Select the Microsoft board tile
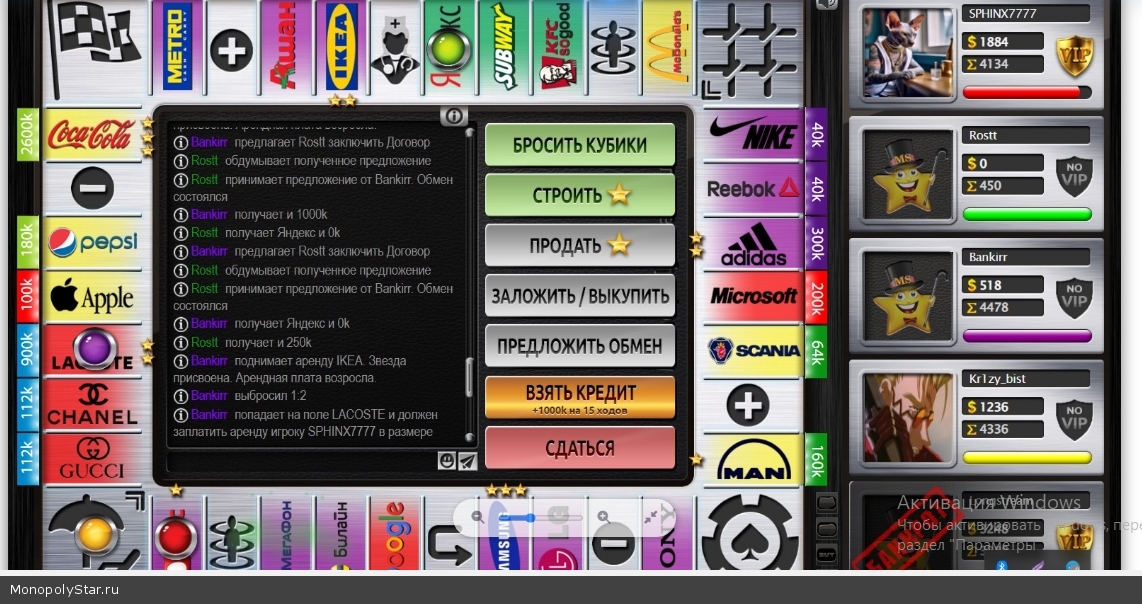The width and height of the screenshot is (1142, 604). pyautogui.click(x=753, y=297)
